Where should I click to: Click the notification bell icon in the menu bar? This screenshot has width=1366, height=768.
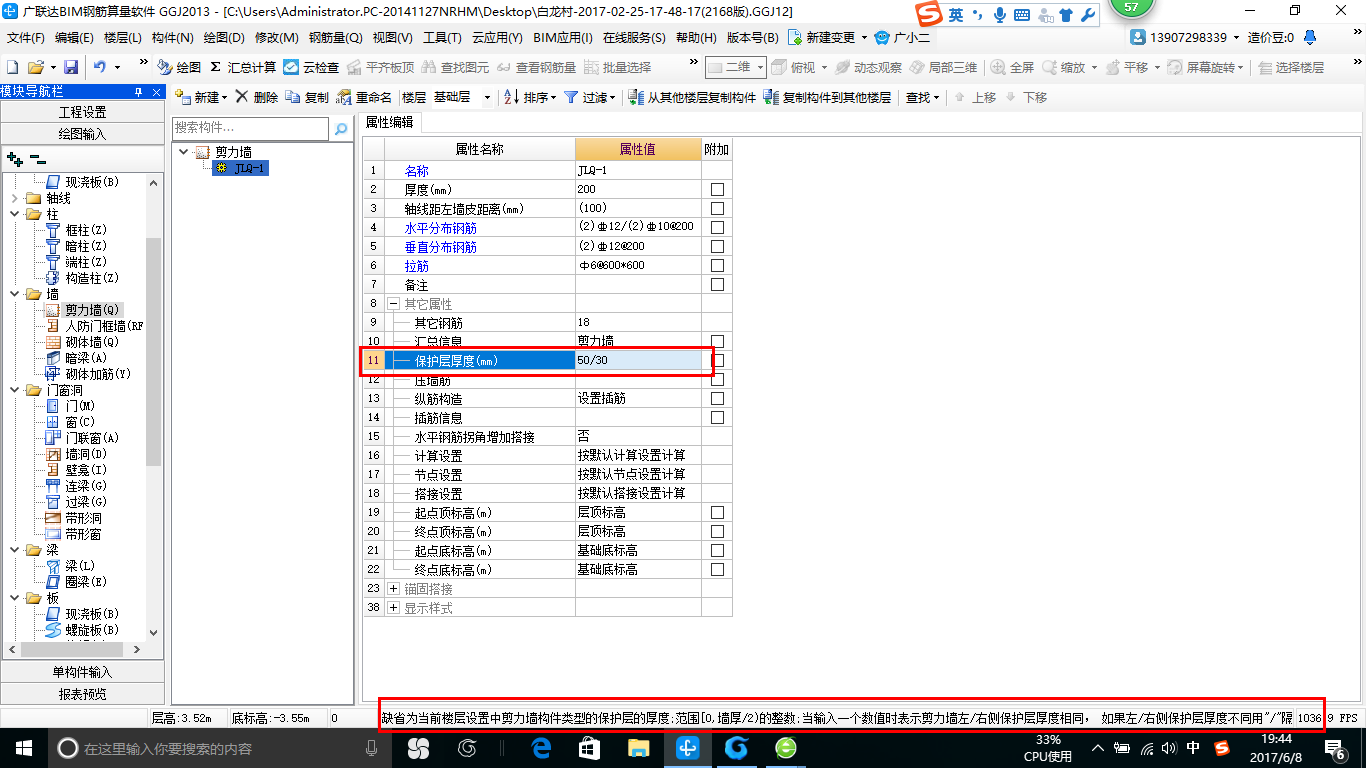(1310, 37)
